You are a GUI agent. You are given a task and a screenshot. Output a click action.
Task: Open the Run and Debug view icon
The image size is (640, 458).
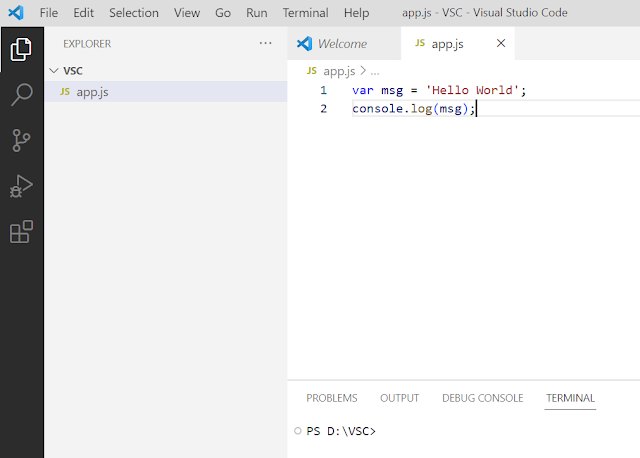pyautogui.click(x=21, y=186)
